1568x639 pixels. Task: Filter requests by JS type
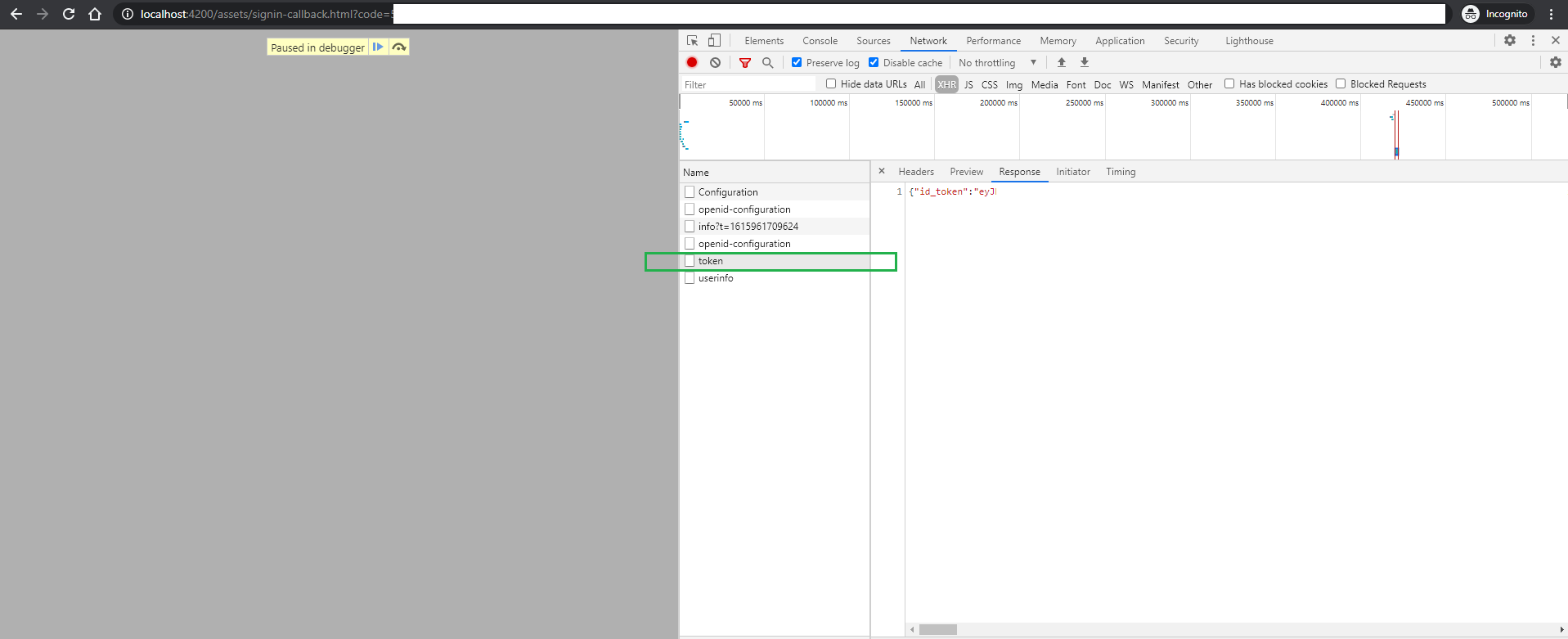(968, 84)
